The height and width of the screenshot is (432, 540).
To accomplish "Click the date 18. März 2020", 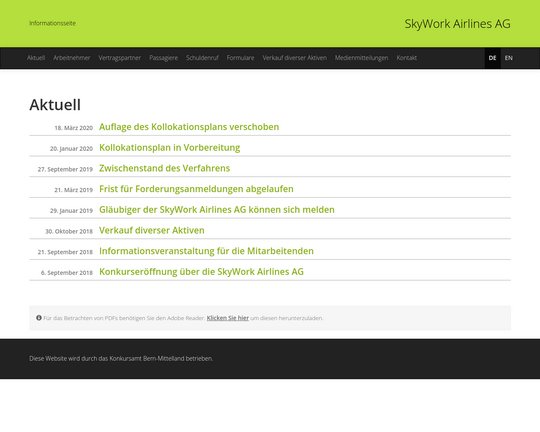I will coord(74,128).
